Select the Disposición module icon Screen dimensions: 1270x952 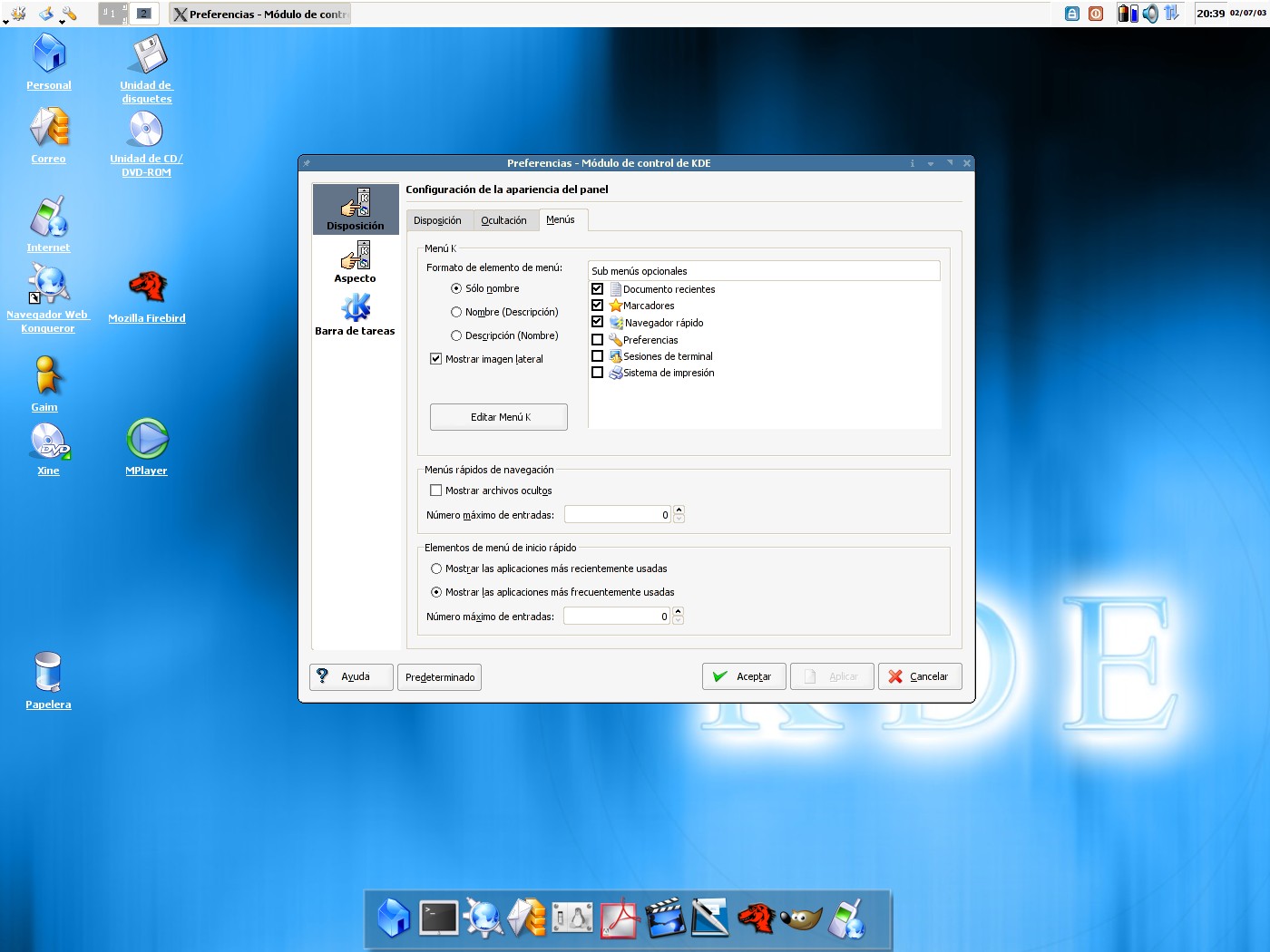[x=356, y=209]
